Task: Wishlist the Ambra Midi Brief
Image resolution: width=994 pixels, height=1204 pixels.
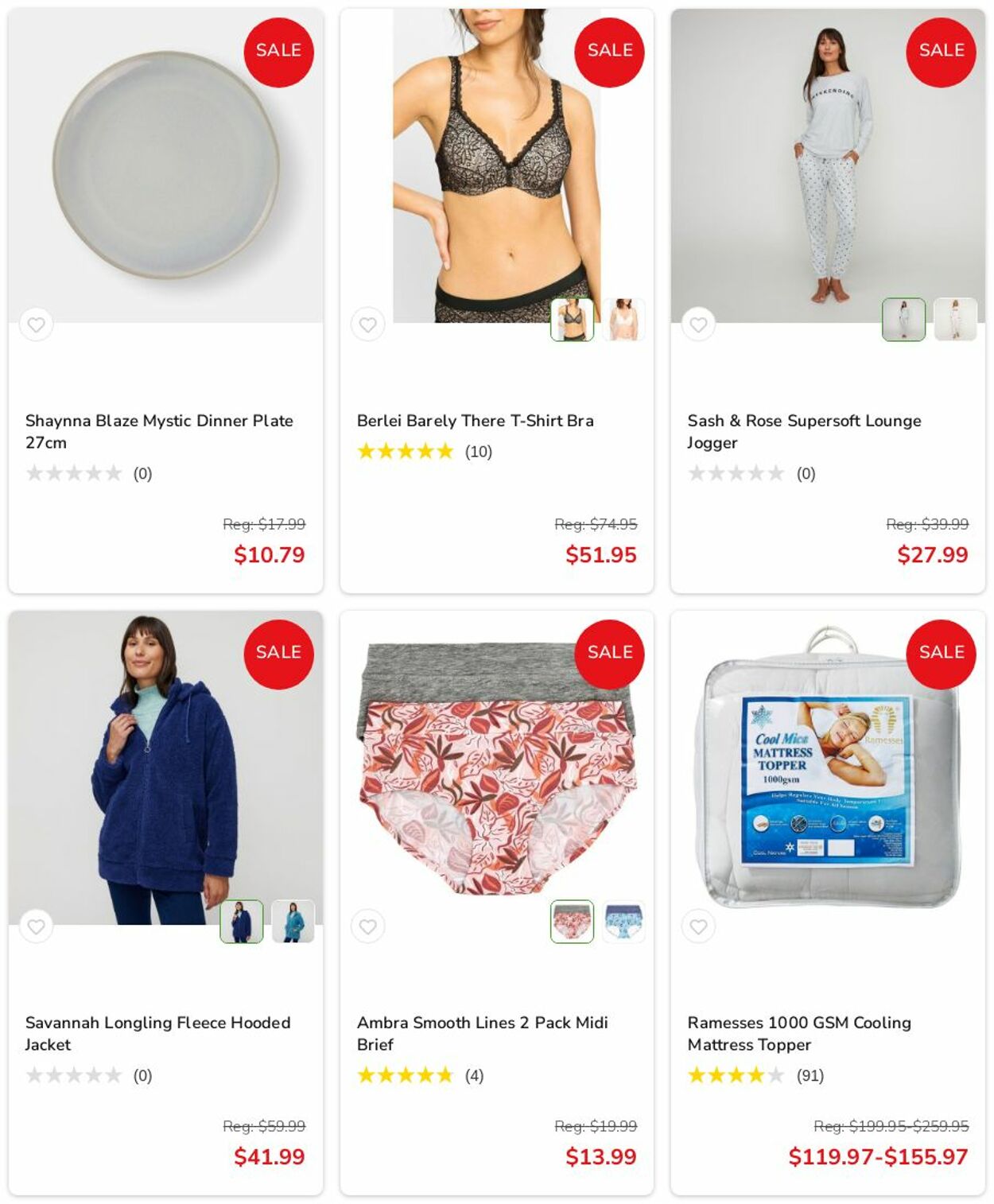Action: (367, 926)
